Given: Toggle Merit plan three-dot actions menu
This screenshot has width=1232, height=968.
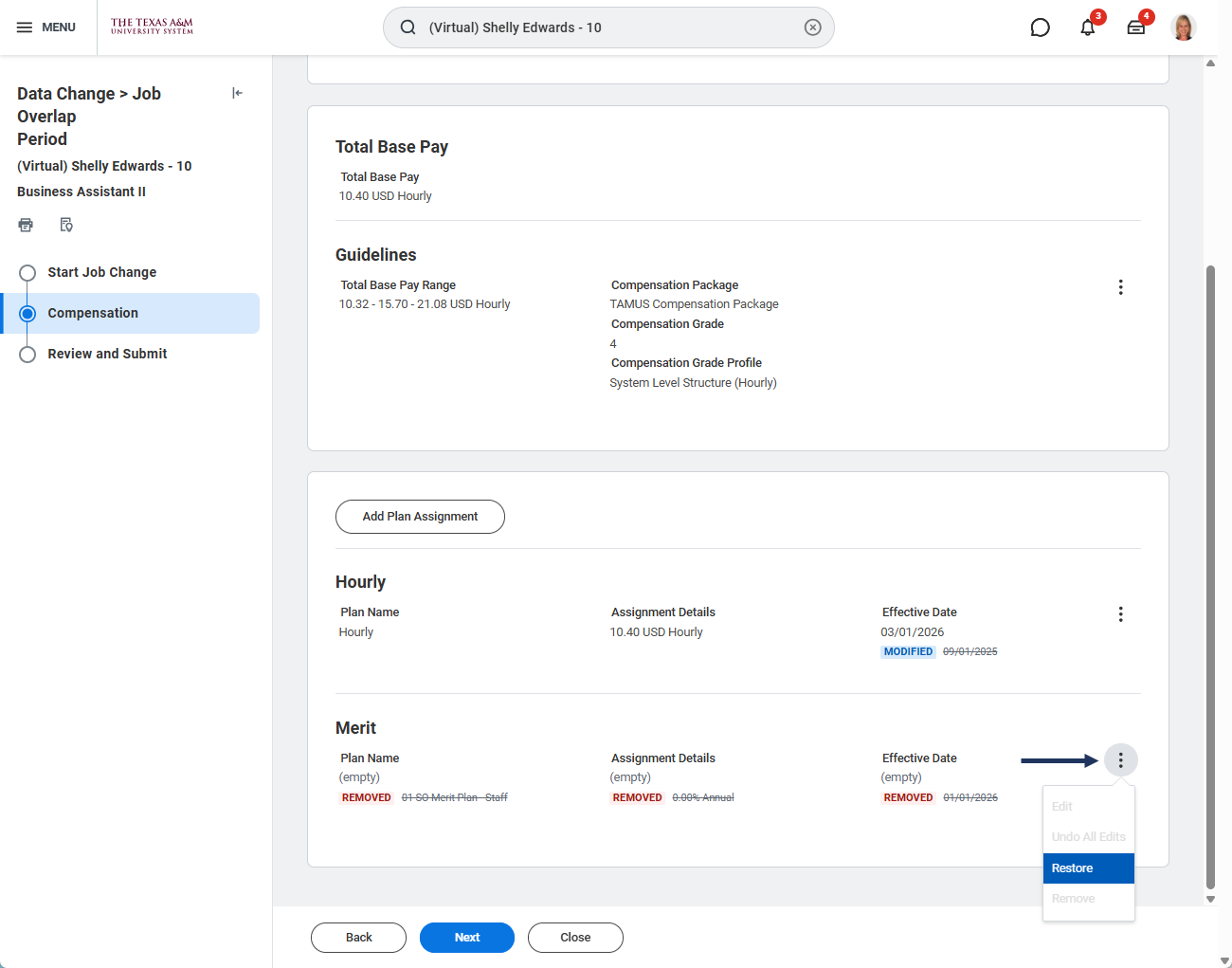Looking at the screenshot, I should pyautogui.click(x=1120, y=760).
